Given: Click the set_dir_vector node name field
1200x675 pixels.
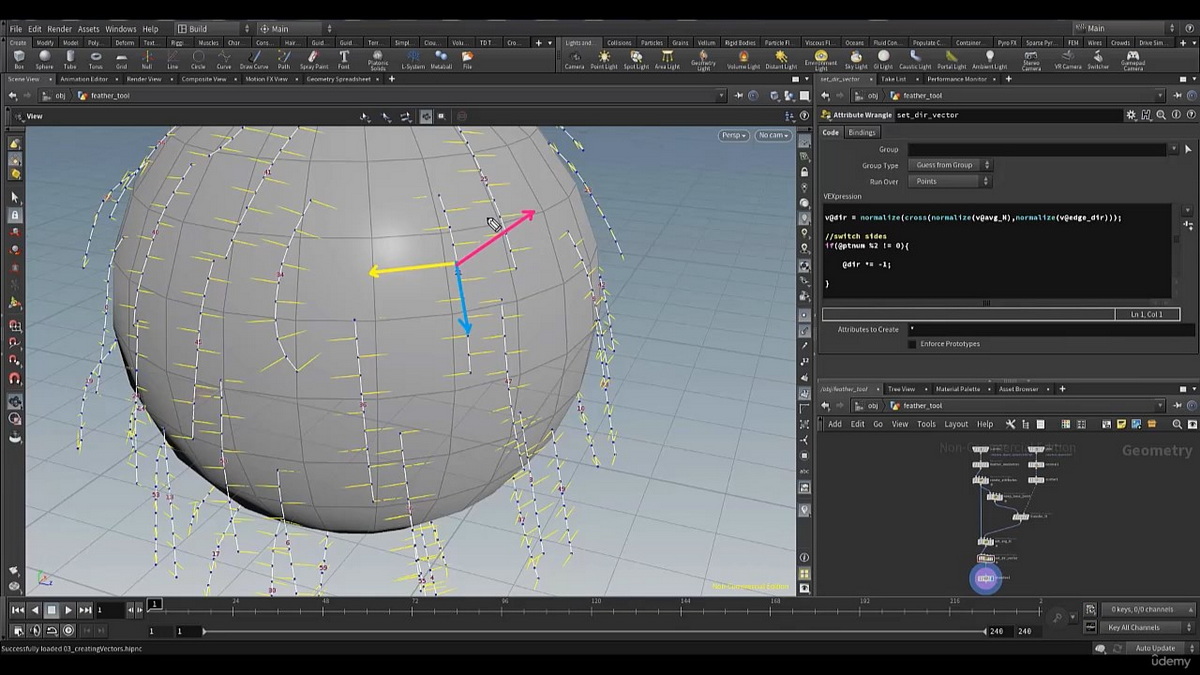Looking at the screenshot, I should click(1008, 115).
